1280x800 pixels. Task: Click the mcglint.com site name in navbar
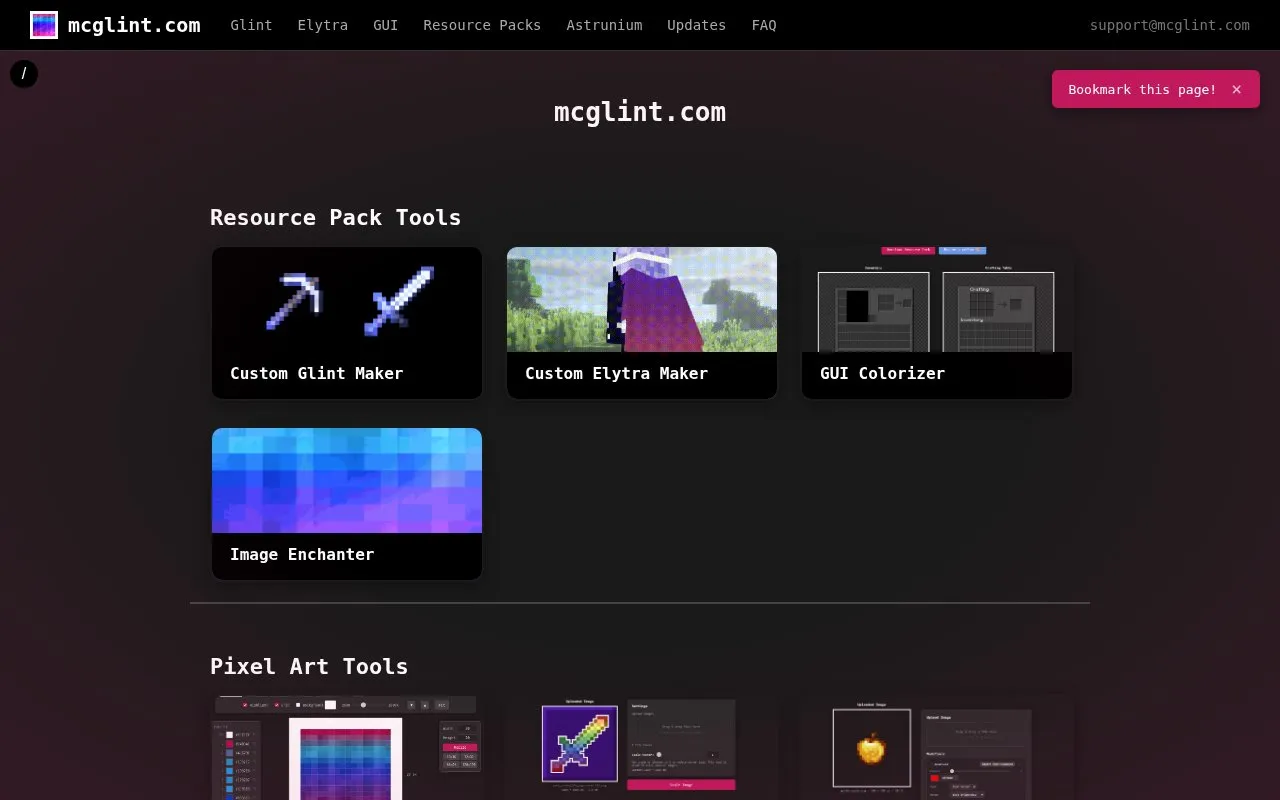[134, 25]
